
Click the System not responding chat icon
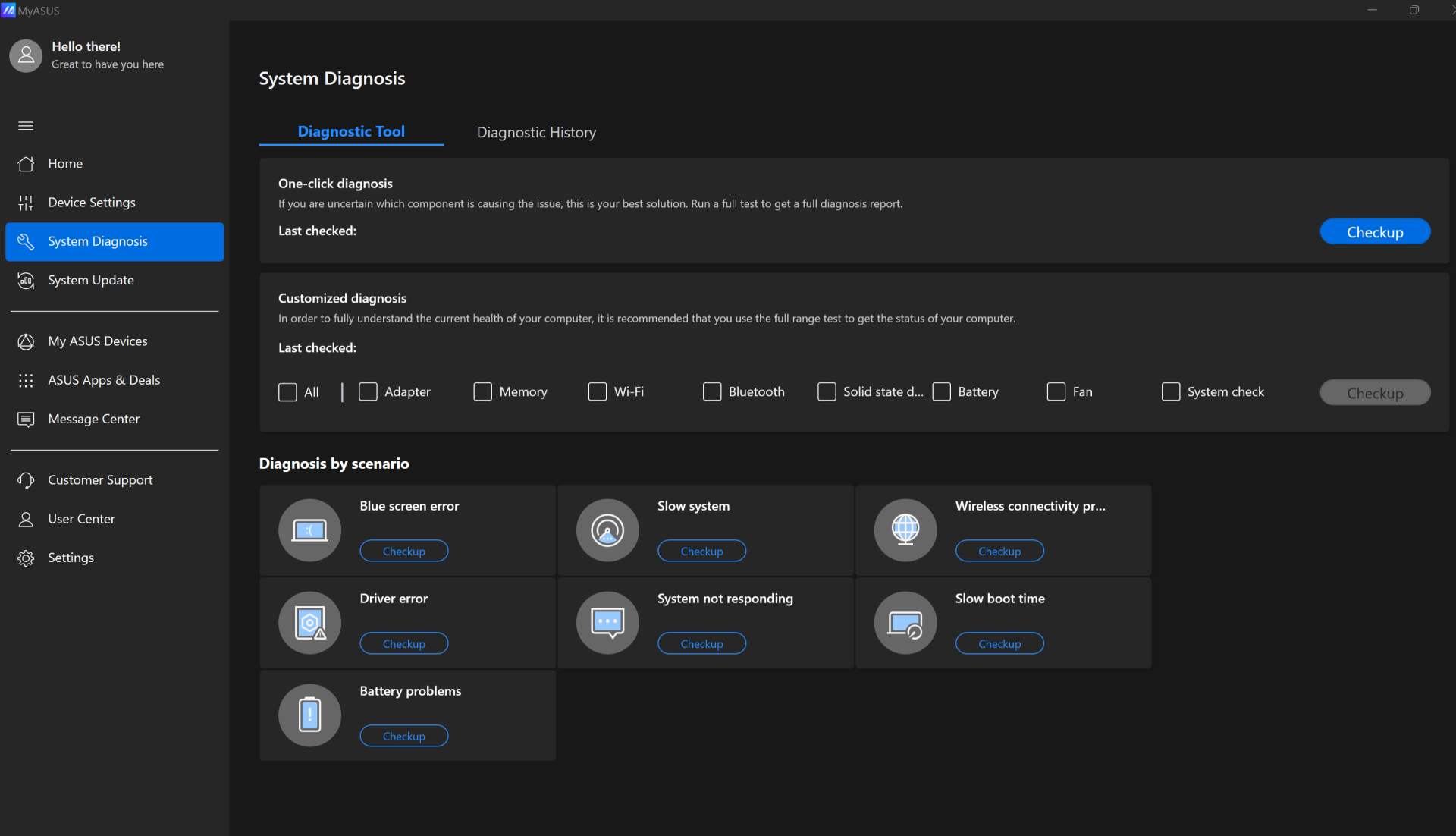tap(607, 623)
